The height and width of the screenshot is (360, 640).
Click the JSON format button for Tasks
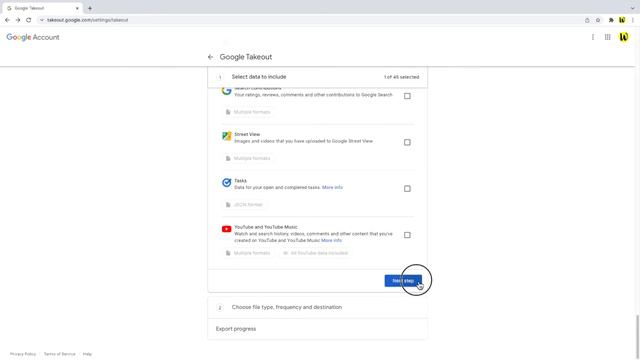click(x=244, y=204)
